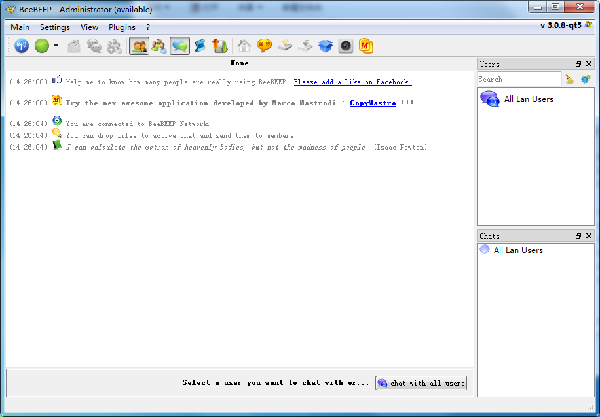Screen dimensions: 600x417
Task: Toggle the chat bubbles panel toolbar button
Action: coord(180,46)
